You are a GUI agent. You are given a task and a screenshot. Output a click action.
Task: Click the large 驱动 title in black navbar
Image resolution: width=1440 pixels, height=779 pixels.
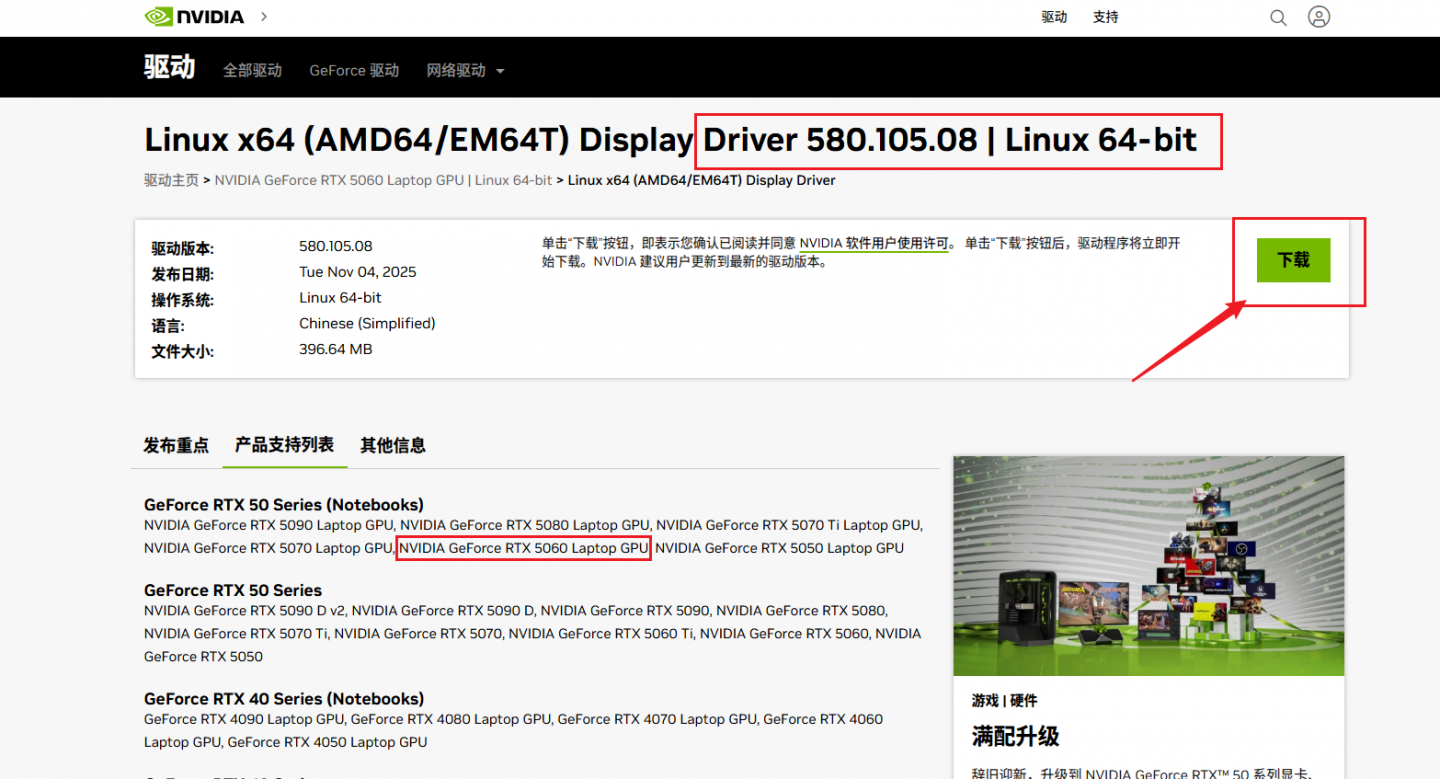(x=169, y=68)
